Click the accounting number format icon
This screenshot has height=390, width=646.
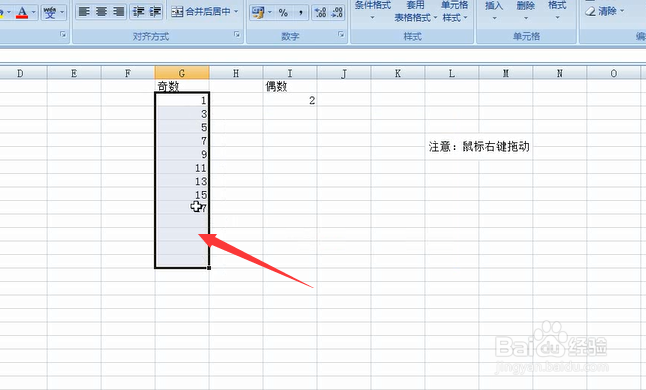[258, 12]
